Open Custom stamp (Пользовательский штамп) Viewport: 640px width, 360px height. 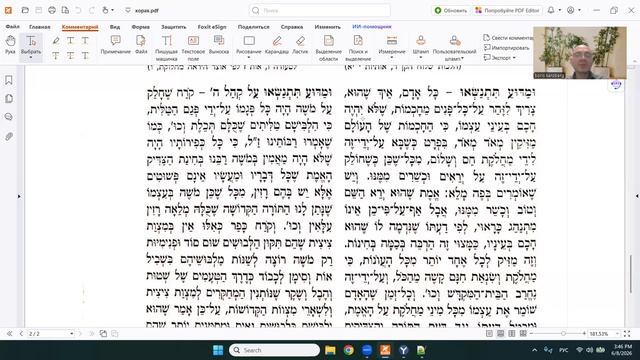click(x=454, y=48)
